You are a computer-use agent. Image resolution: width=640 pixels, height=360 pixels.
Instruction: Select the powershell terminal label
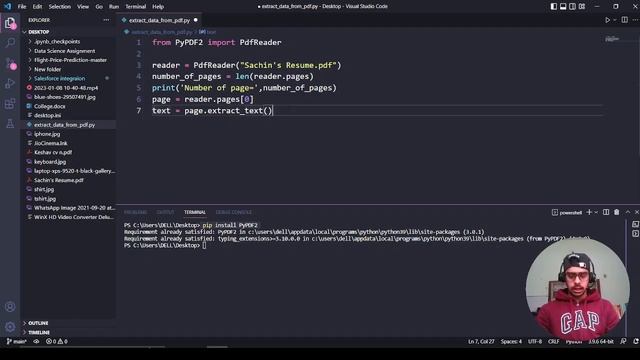(x=567, y=213)
